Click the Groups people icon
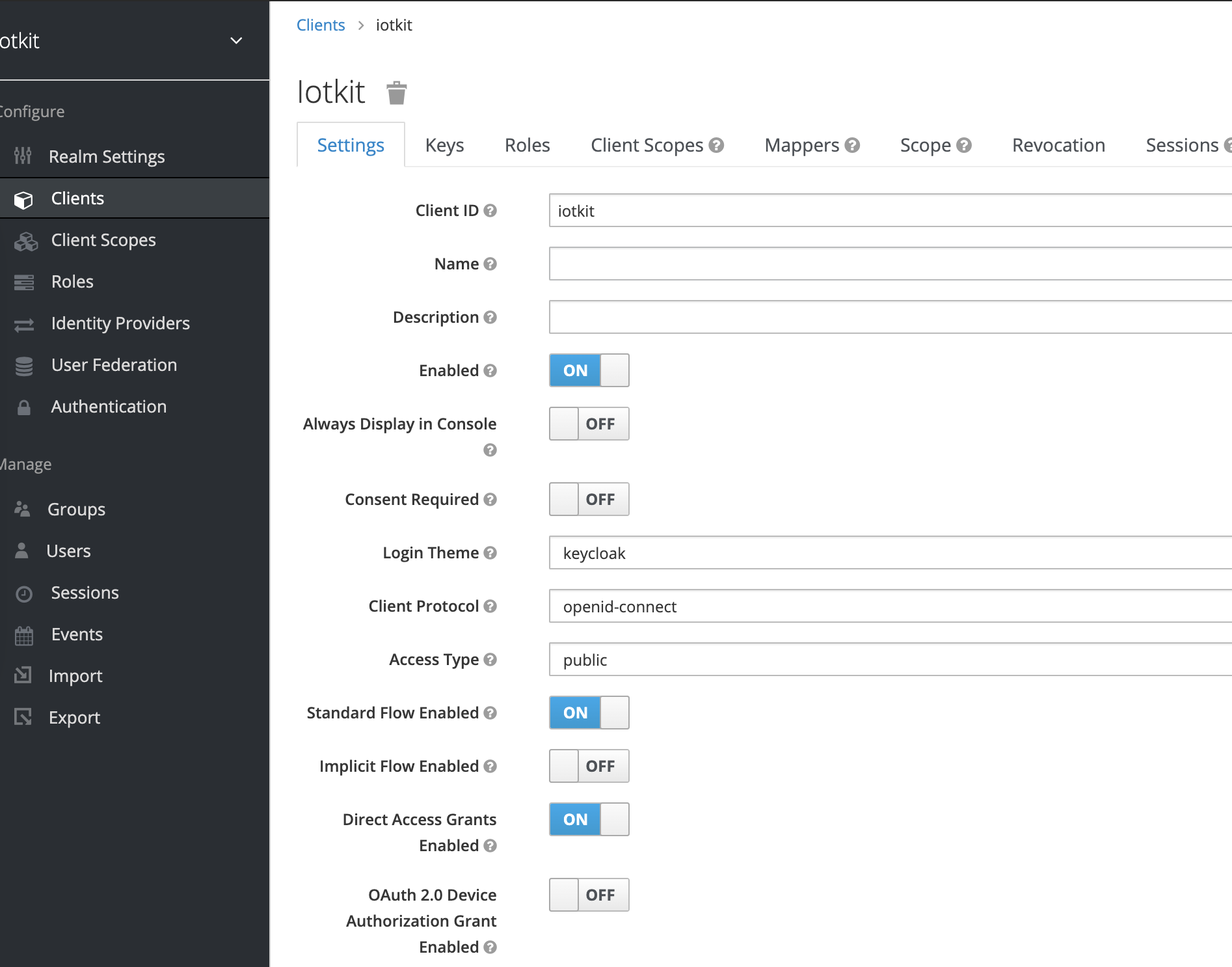This screenshot has height=967, width=1232. pyautogui.click(x=23, y=509)
